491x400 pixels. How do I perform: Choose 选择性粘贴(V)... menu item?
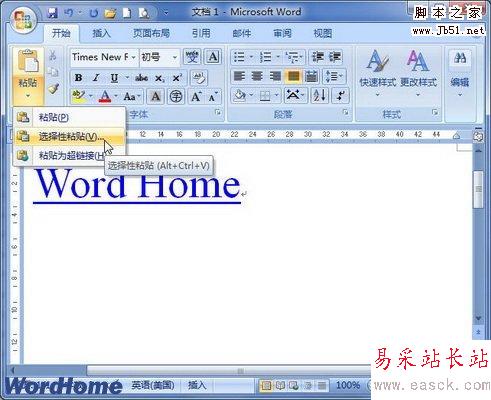[69, 136]
